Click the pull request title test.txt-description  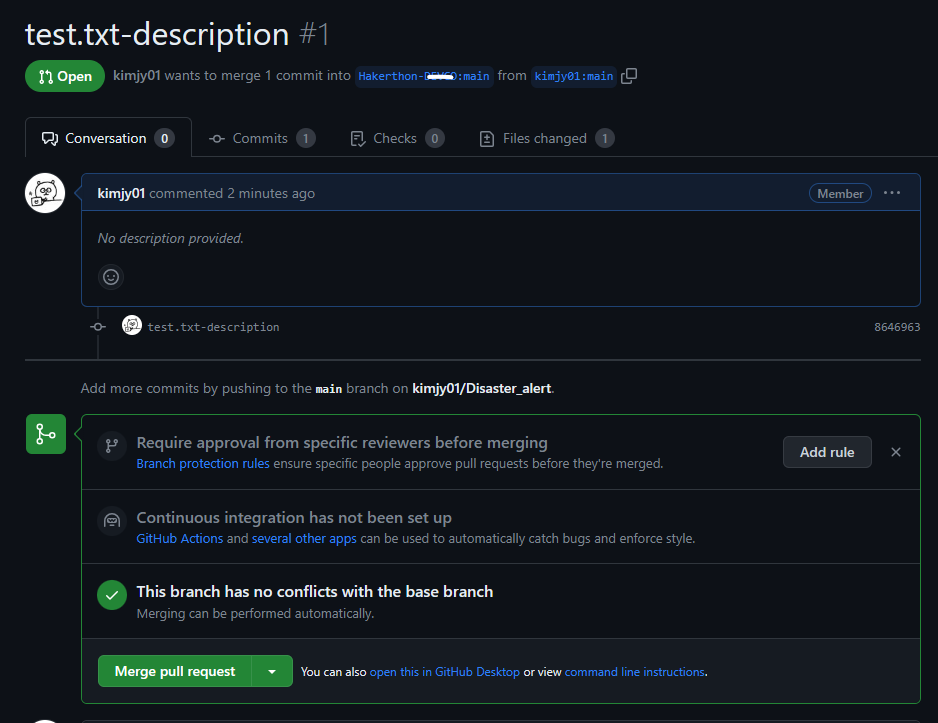[x=157, y=33]
